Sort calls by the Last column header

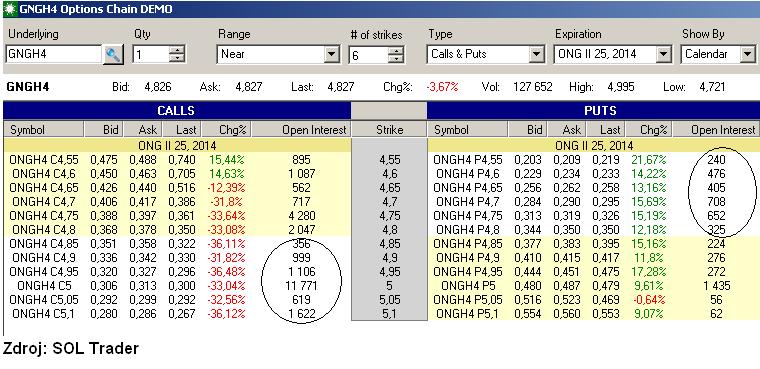click(182, 129)
